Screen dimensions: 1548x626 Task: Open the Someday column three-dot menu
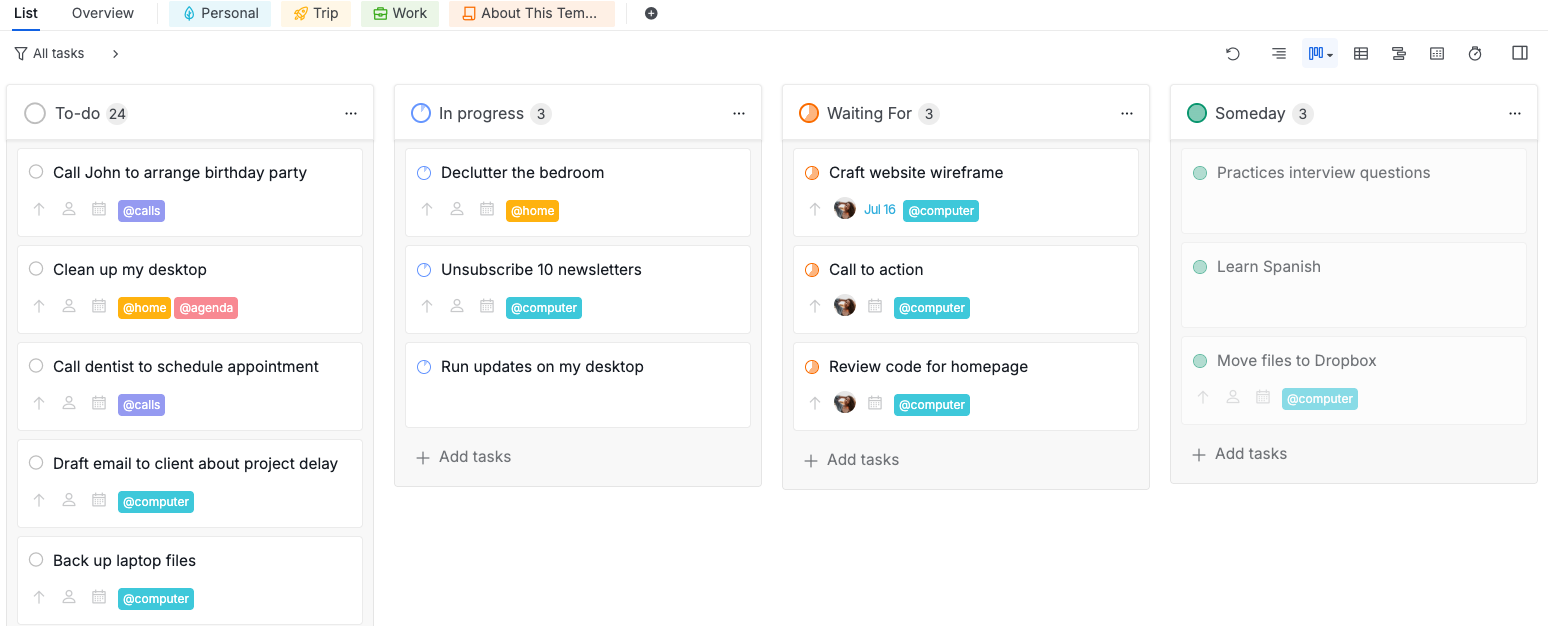coord(1515,114)
